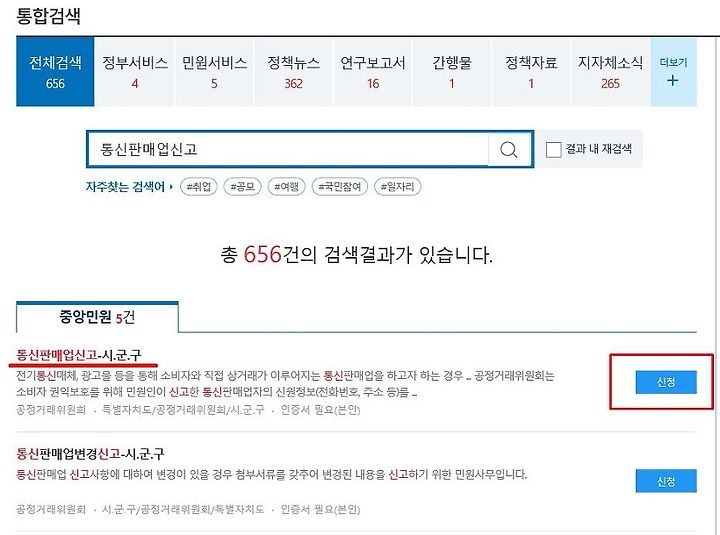
Task: Click the magnifying glass search icon
Action: (x=508, y=149)
